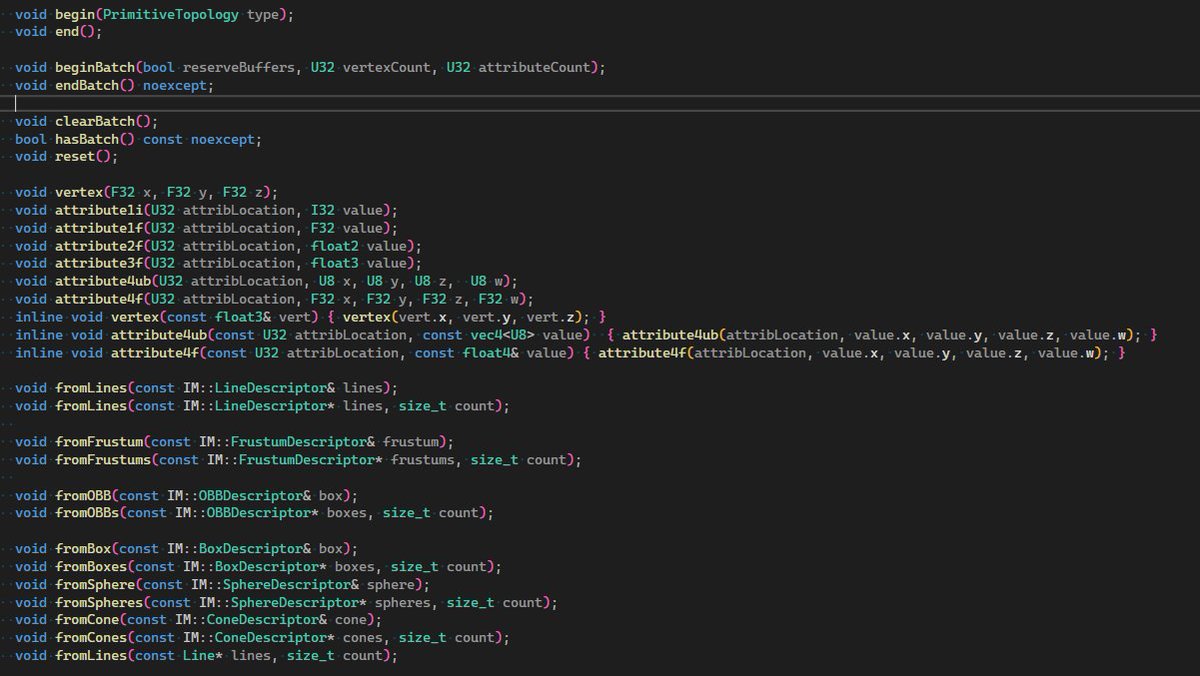Click the 'beginBatch' function name
1200x676 pixels.
[95, 68]
